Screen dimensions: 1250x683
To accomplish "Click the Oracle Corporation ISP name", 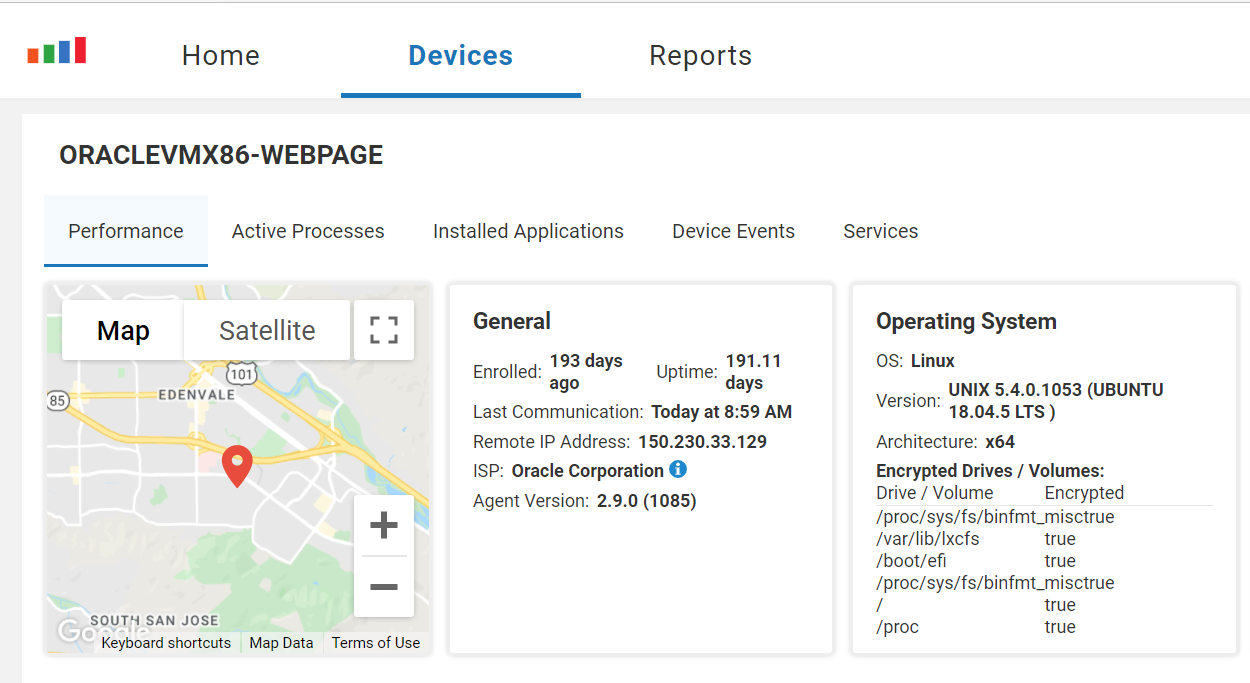I will 588,470.
